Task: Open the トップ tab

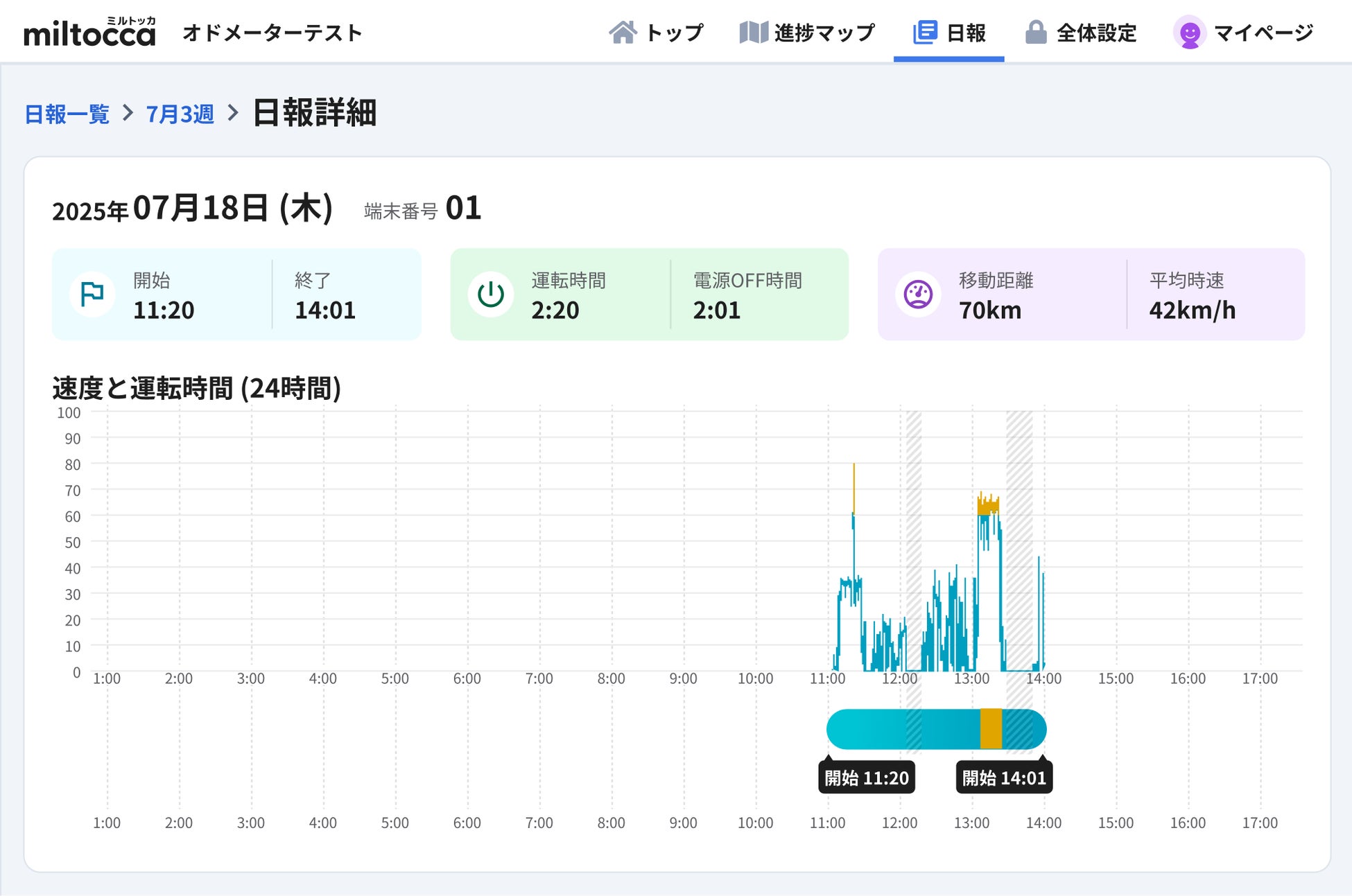Action: click(x=674, y=33)
